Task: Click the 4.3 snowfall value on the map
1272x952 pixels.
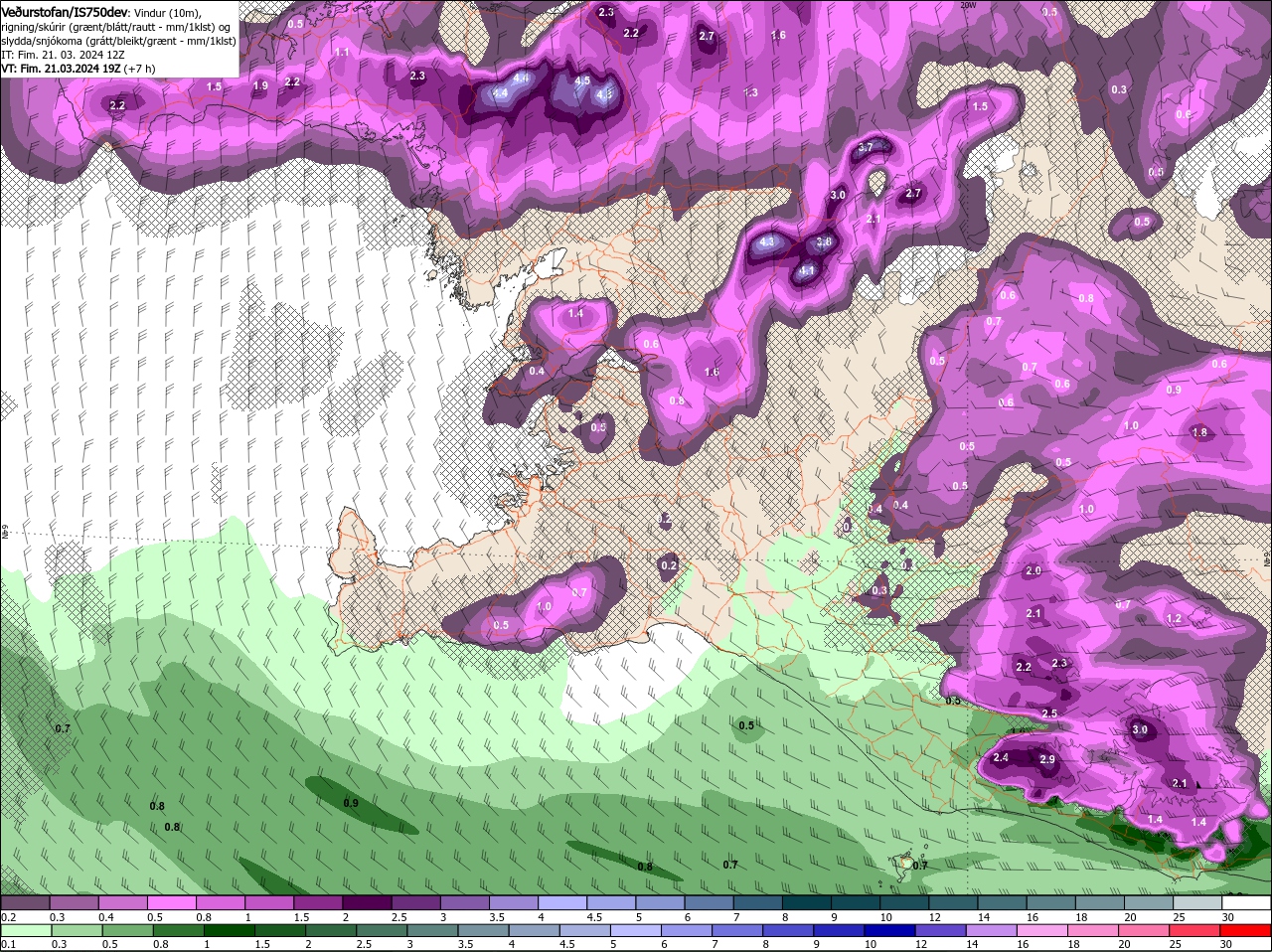Action: (x=766, y=241)
